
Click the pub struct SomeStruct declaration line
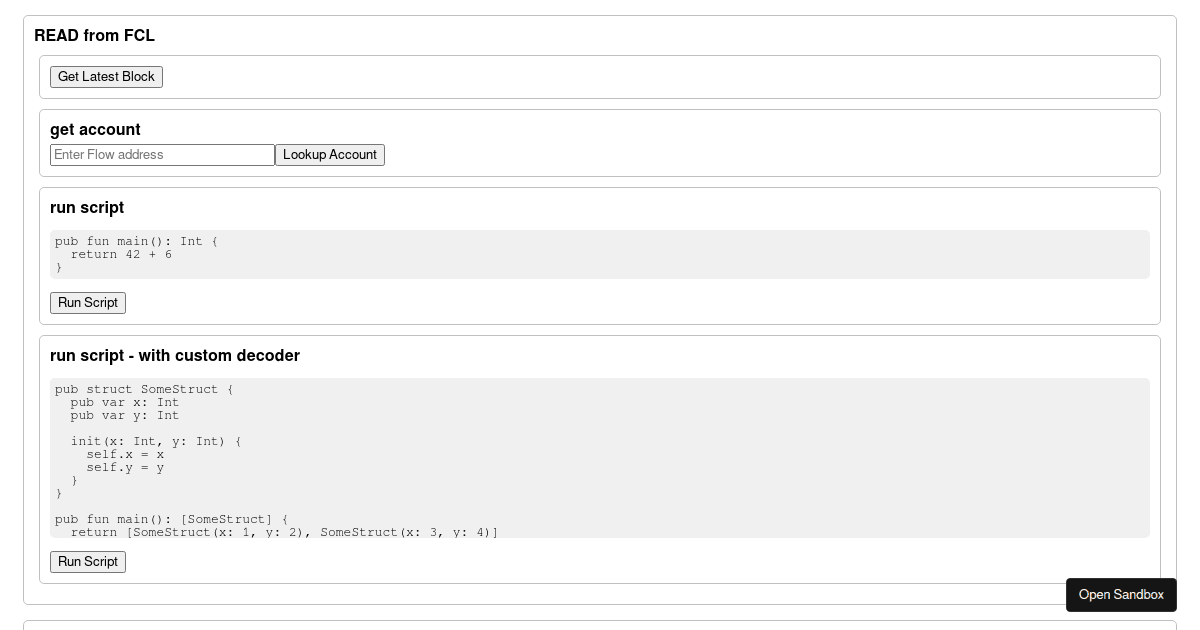pos(144,389)
